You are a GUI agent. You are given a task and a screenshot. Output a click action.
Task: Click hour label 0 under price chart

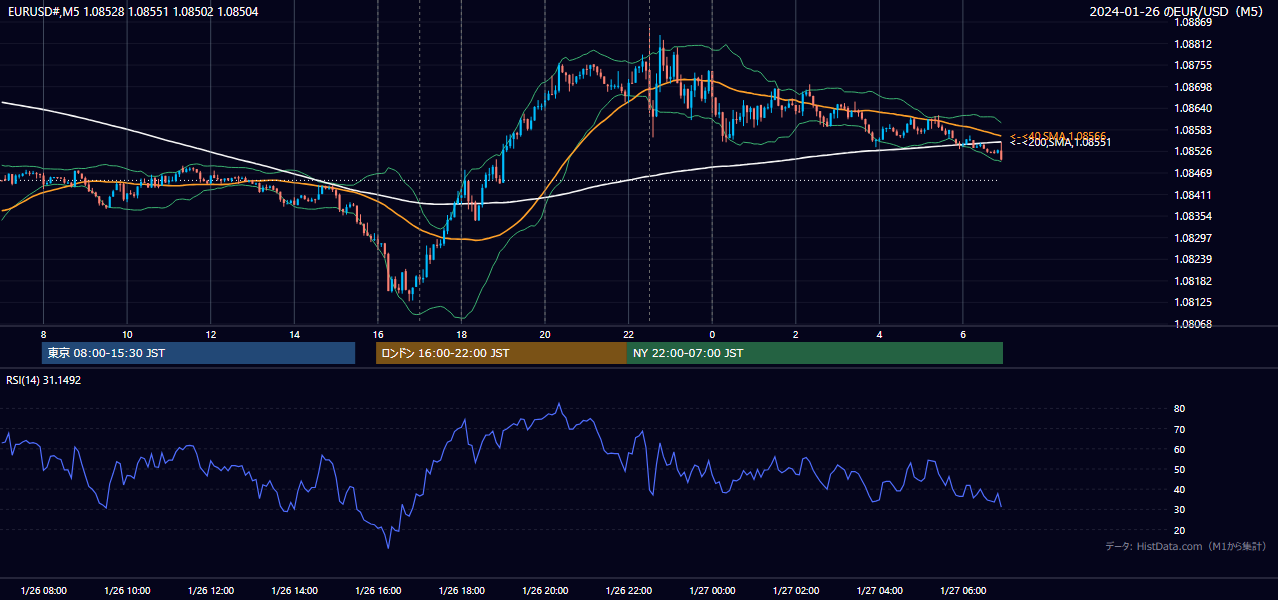point(712,334)
